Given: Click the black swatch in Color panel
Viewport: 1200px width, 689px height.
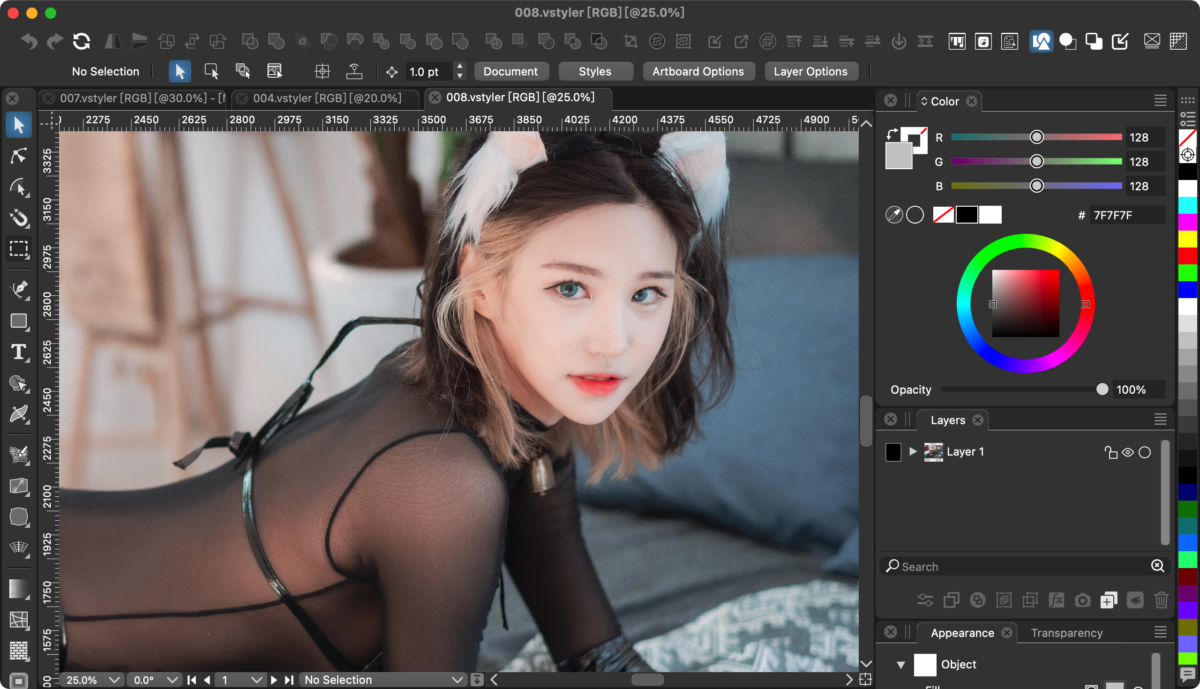Looking at the screenshot, I should (967, 215).
